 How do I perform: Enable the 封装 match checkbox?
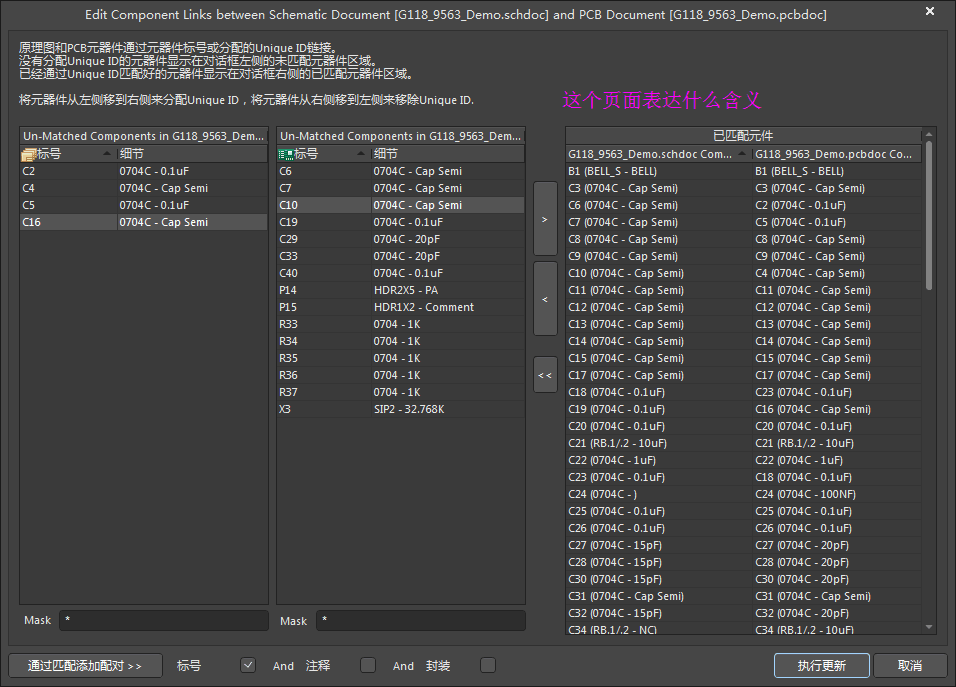click(x=488, y=665)
